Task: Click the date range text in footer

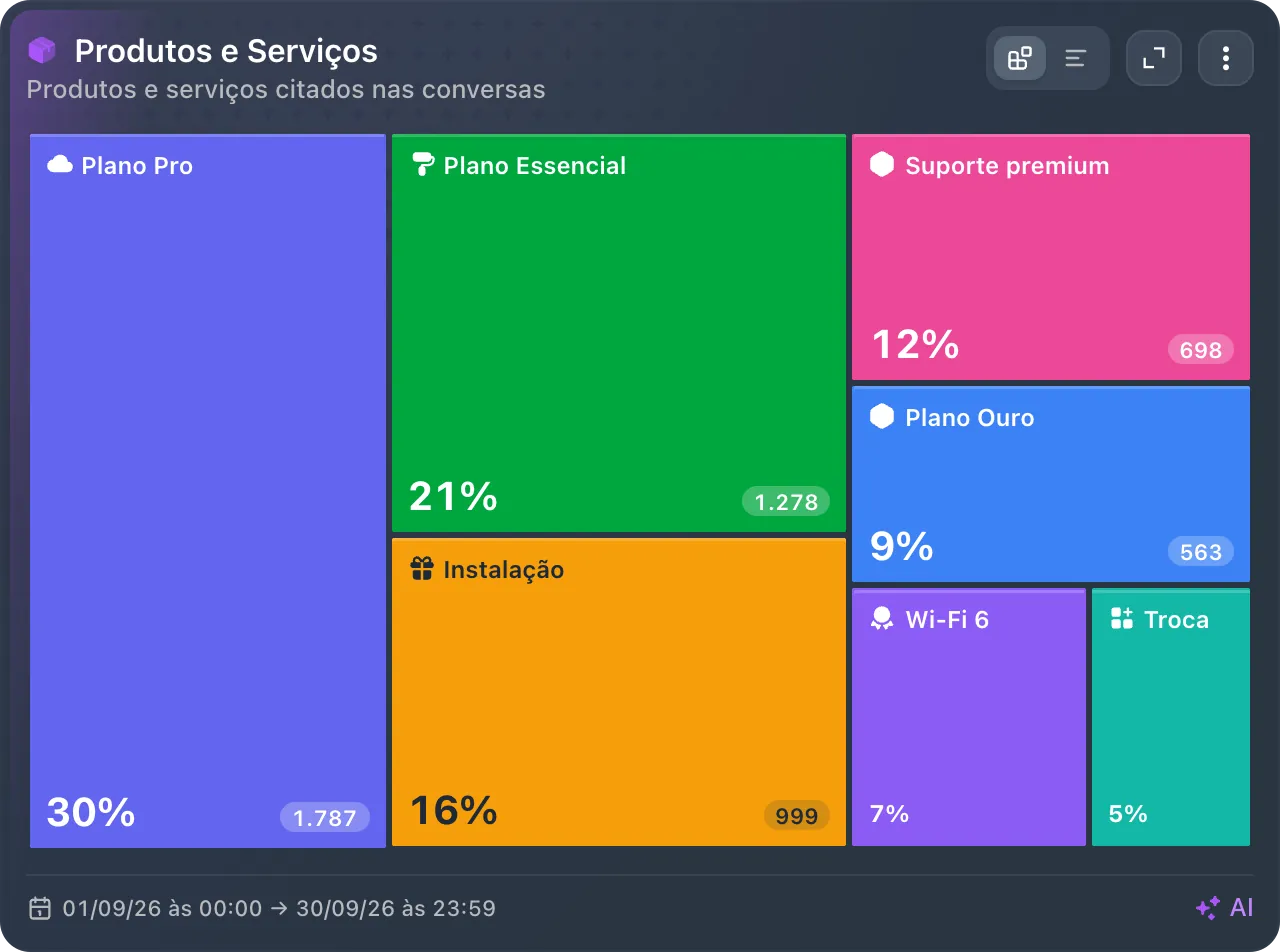Action: [279, 908]
